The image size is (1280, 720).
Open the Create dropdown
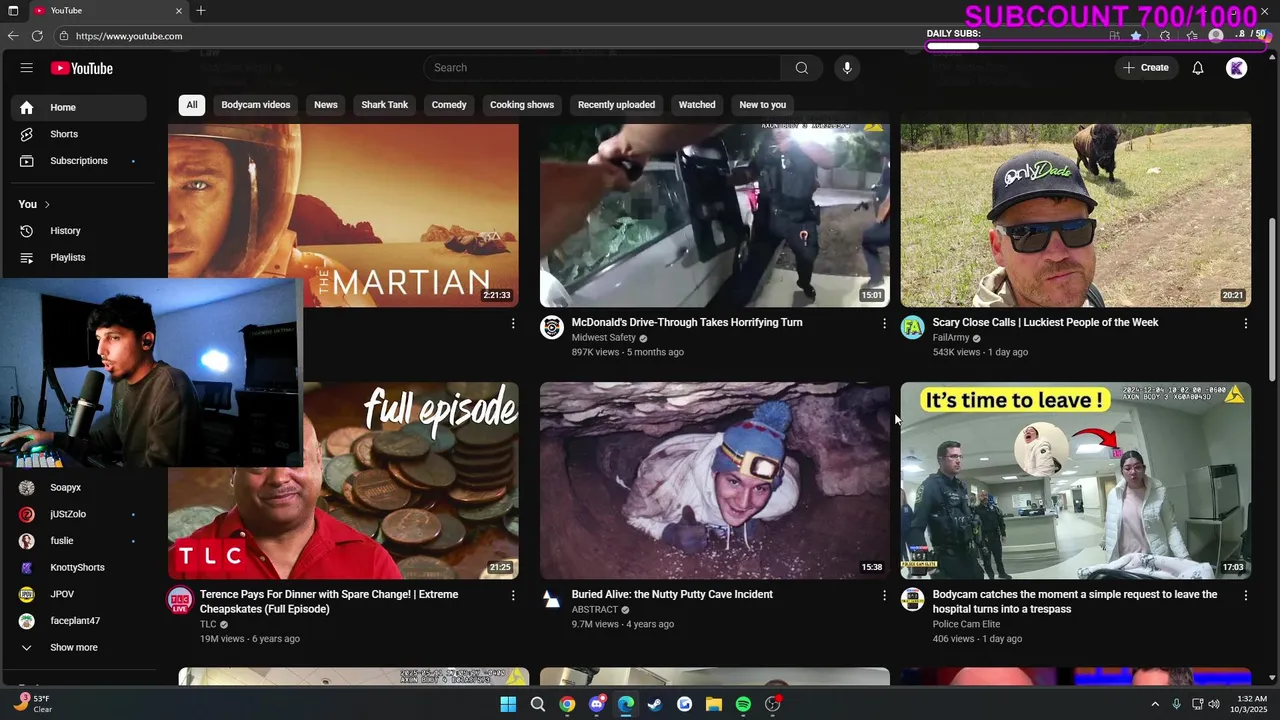click(x=1146, y=68)
